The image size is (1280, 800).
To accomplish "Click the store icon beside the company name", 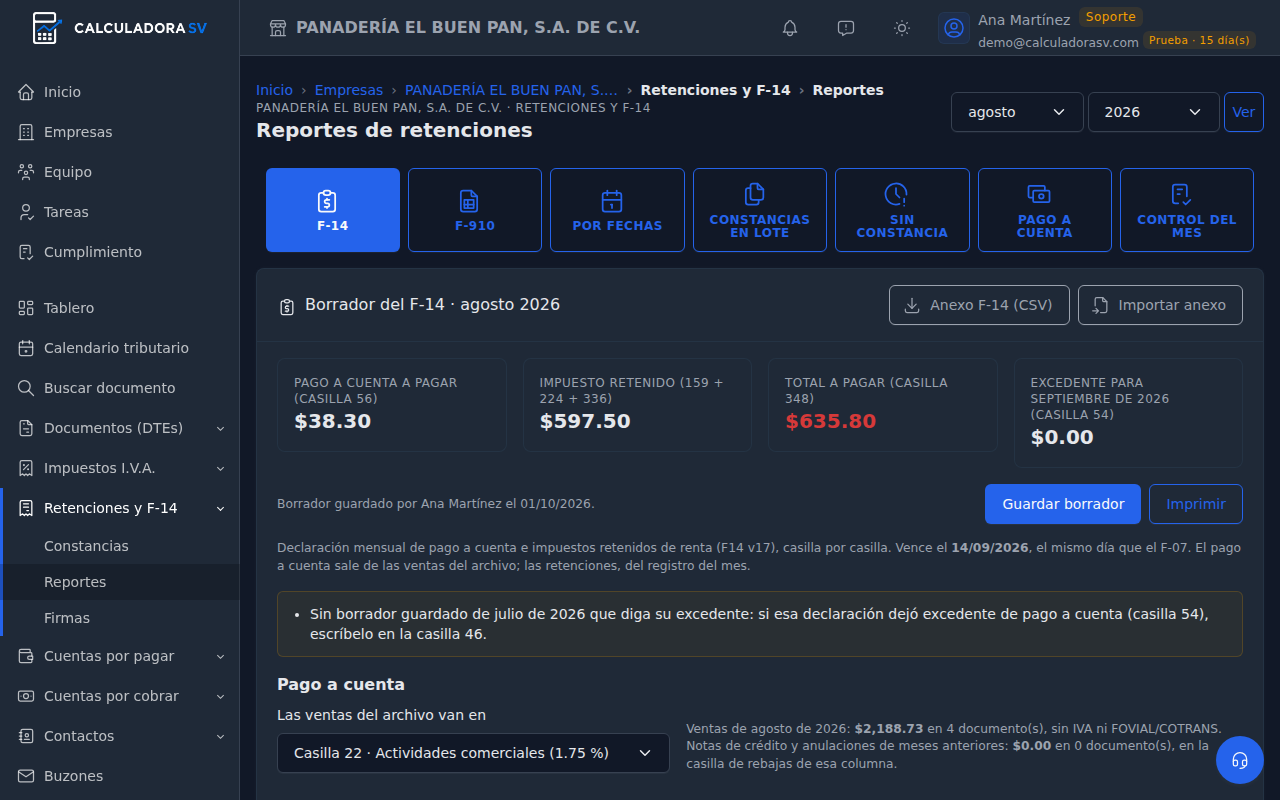I will 278,28.
